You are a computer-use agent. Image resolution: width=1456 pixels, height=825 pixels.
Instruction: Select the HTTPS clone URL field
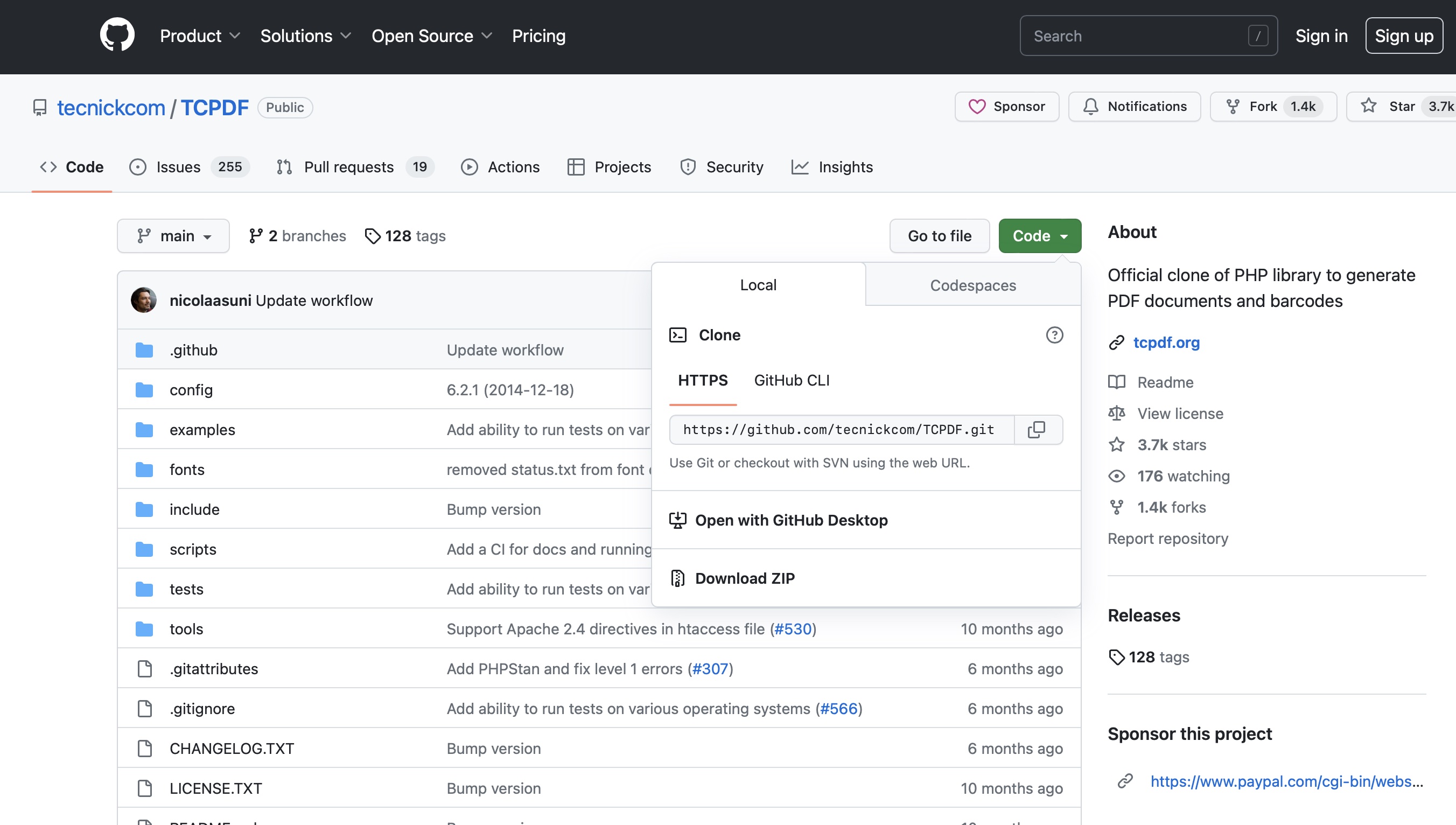click(x=842, y=430)
